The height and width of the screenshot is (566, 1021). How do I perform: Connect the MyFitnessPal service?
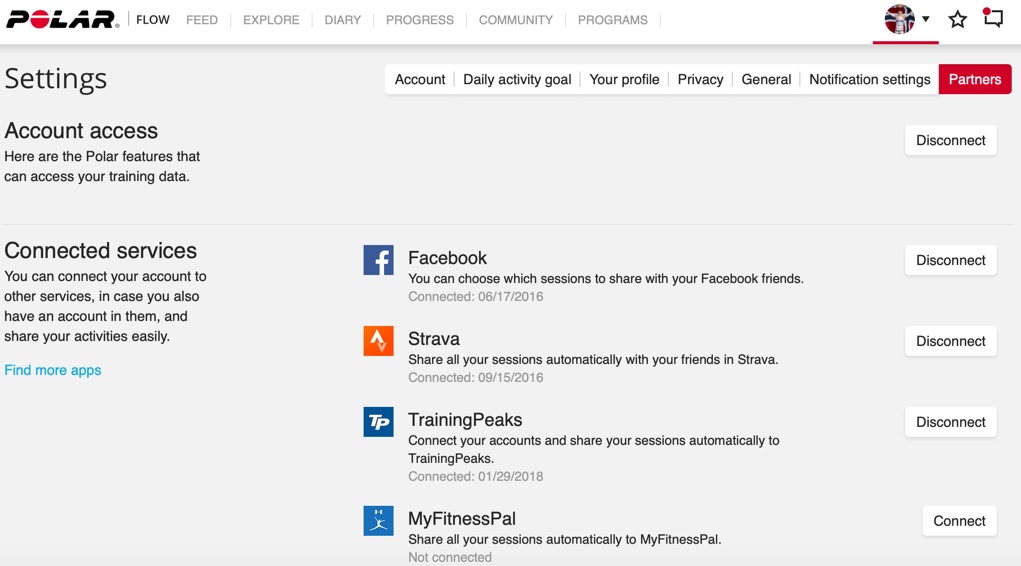[959, 521]
